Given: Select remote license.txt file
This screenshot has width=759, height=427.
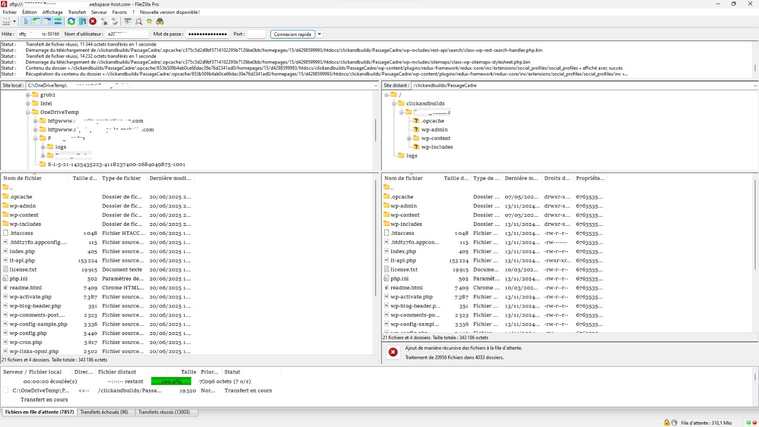Looking at the screenshot, I should pyautogui.click(x=404, y=270).
